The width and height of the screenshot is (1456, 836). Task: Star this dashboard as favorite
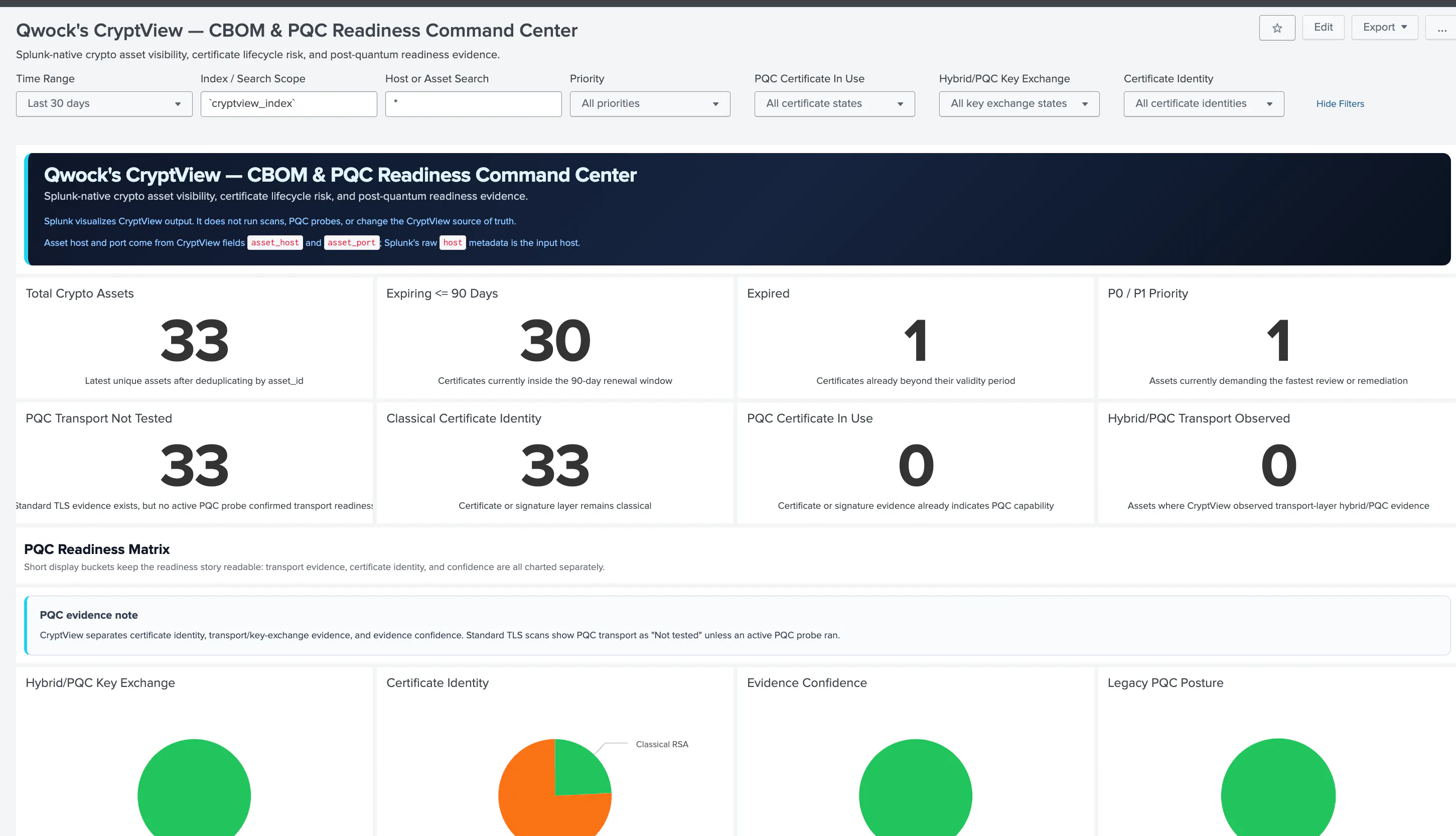[1276, 28]
